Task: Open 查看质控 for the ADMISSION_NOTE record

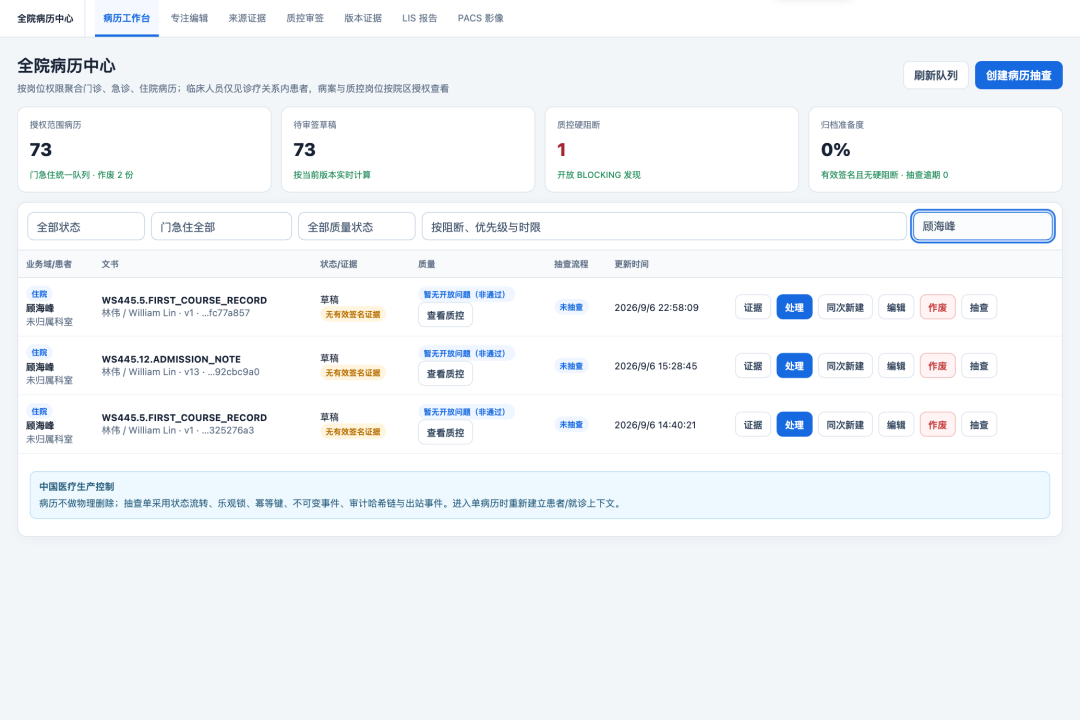Action: pos(446,374)
